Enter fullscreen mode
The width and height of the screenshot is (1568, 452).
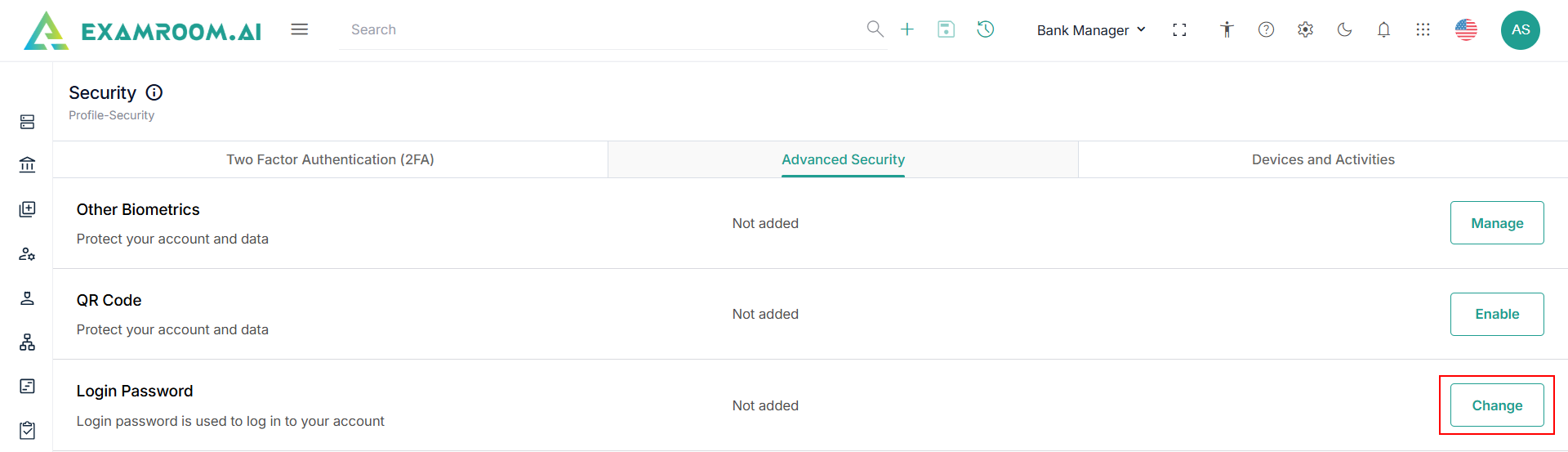pos(1179,30)
